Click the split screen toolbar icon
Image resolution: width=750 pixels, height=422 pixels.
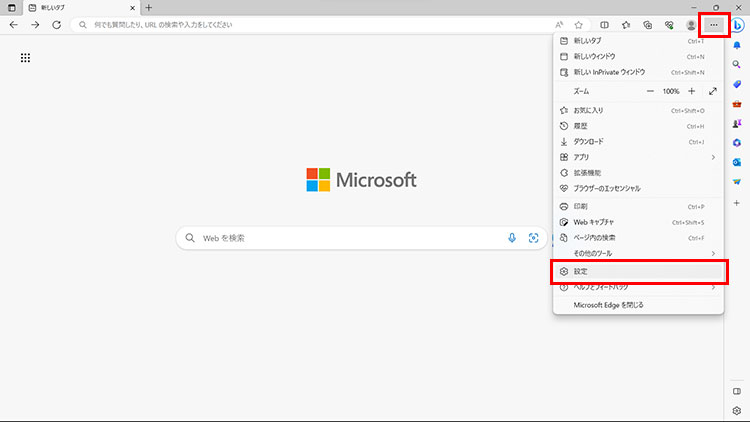(x=604, y=24)
